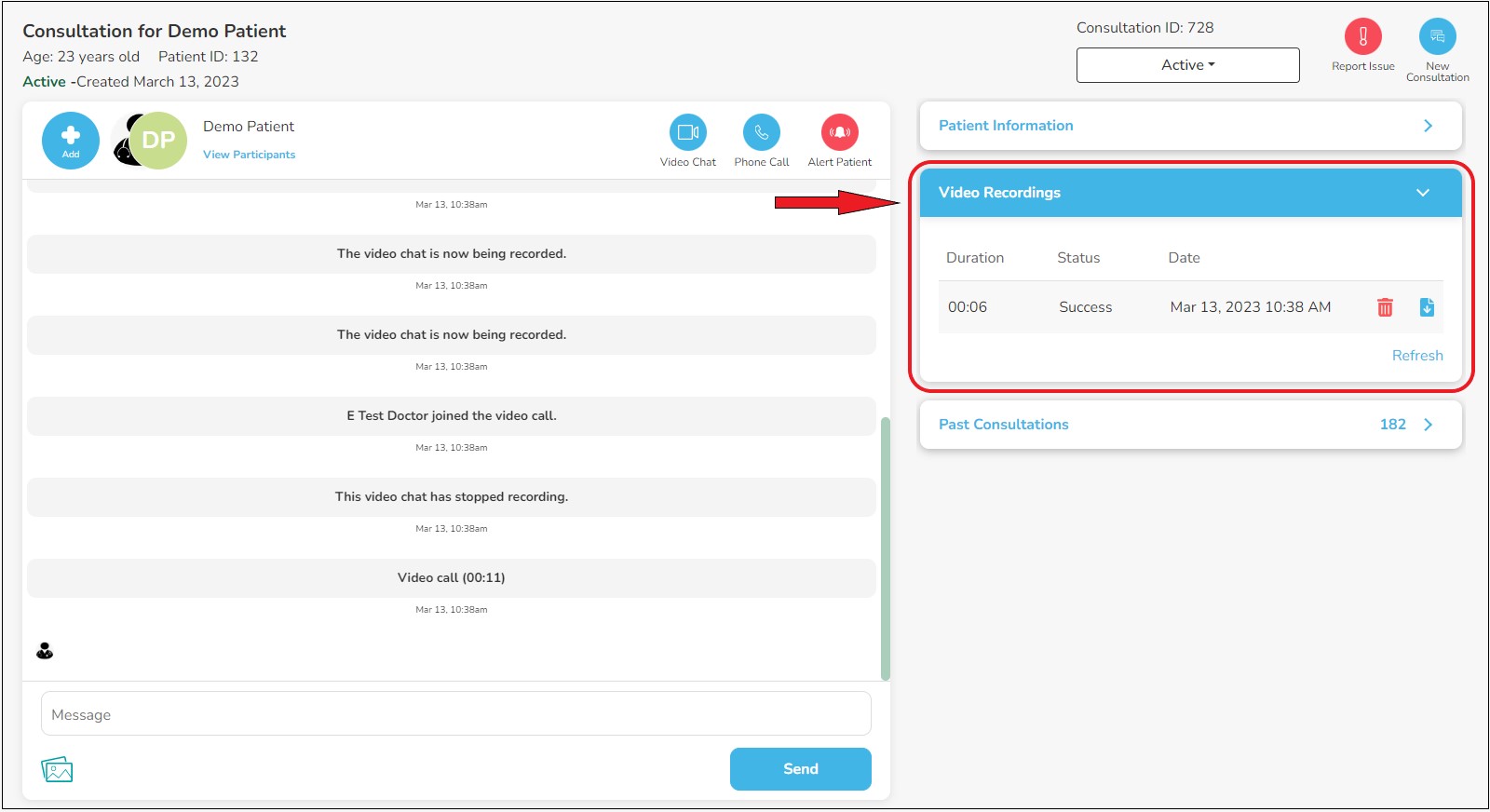Image resolution: width=1490 pixels, height=812 pixels.
Task: Click the Report Issue icon
Action: [1362, 37]
